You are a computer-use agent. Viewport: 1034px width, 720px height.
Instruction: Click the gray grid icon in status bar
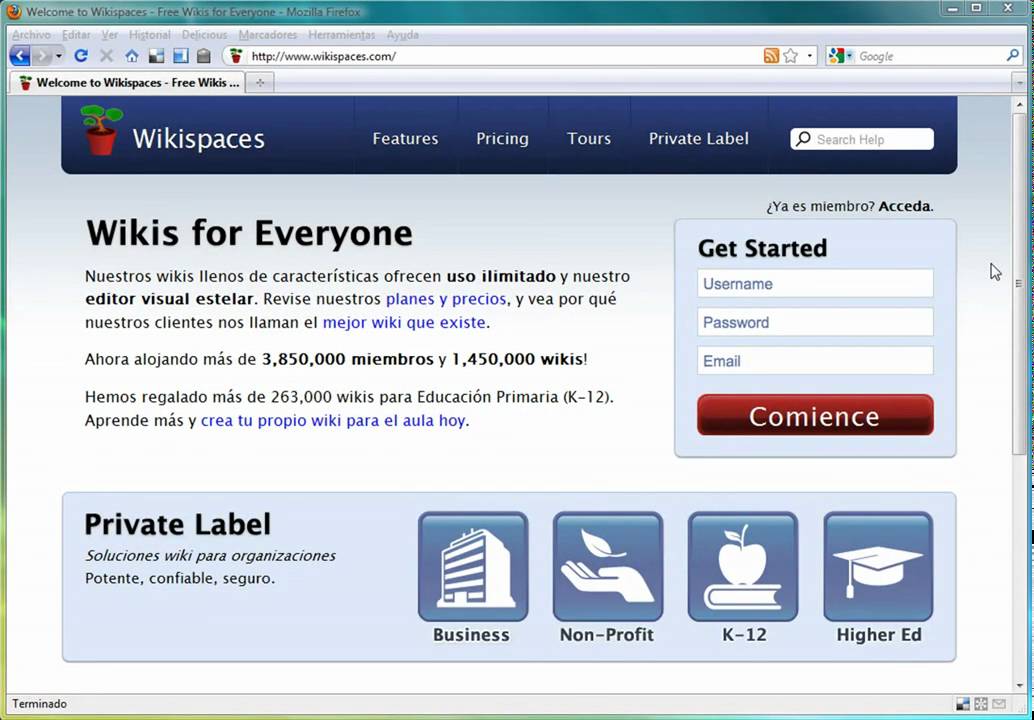981,704
